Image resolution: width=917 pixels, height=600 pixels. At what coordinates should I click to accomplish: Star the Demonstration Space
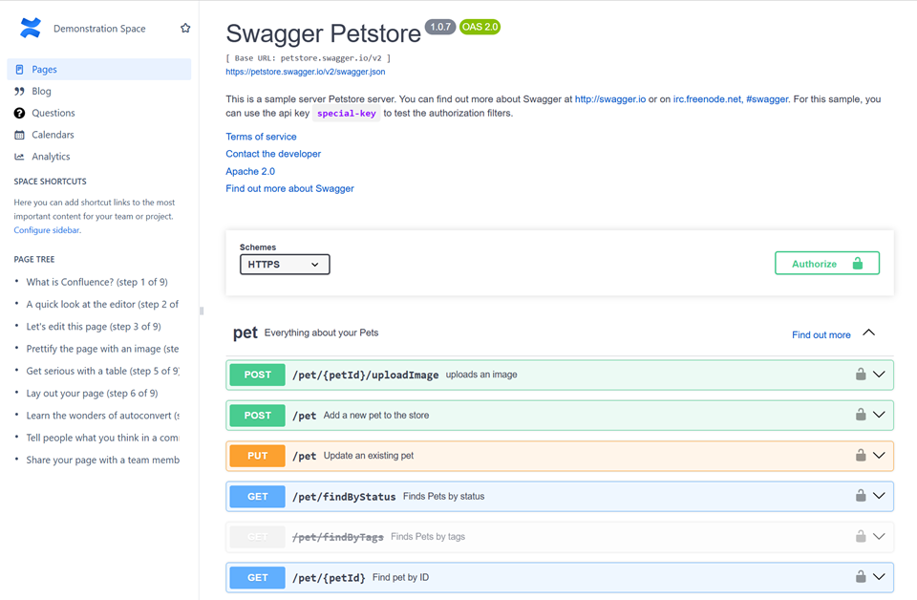[185, 29]
